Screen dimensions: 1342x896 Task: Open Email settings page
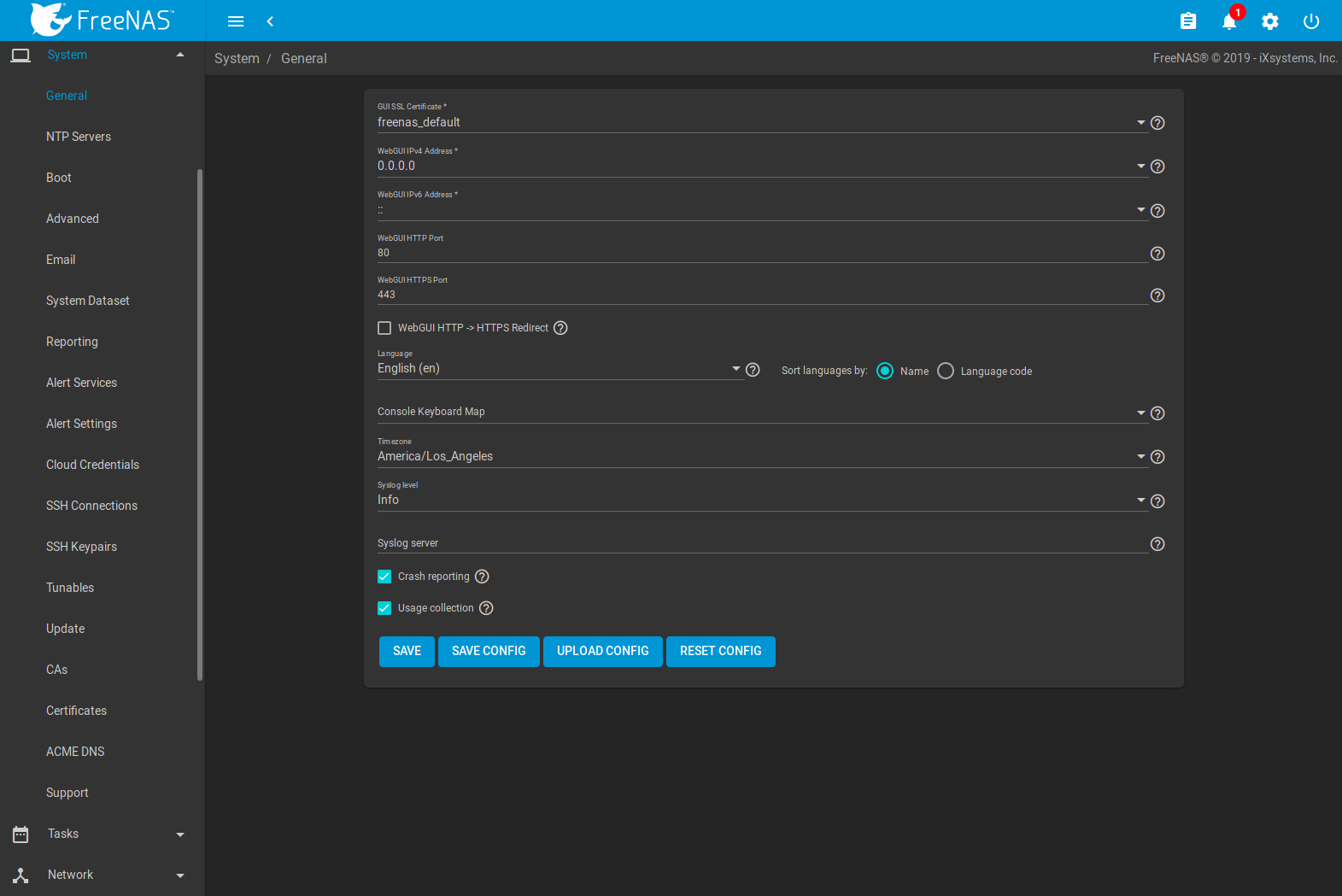point(61,260)
